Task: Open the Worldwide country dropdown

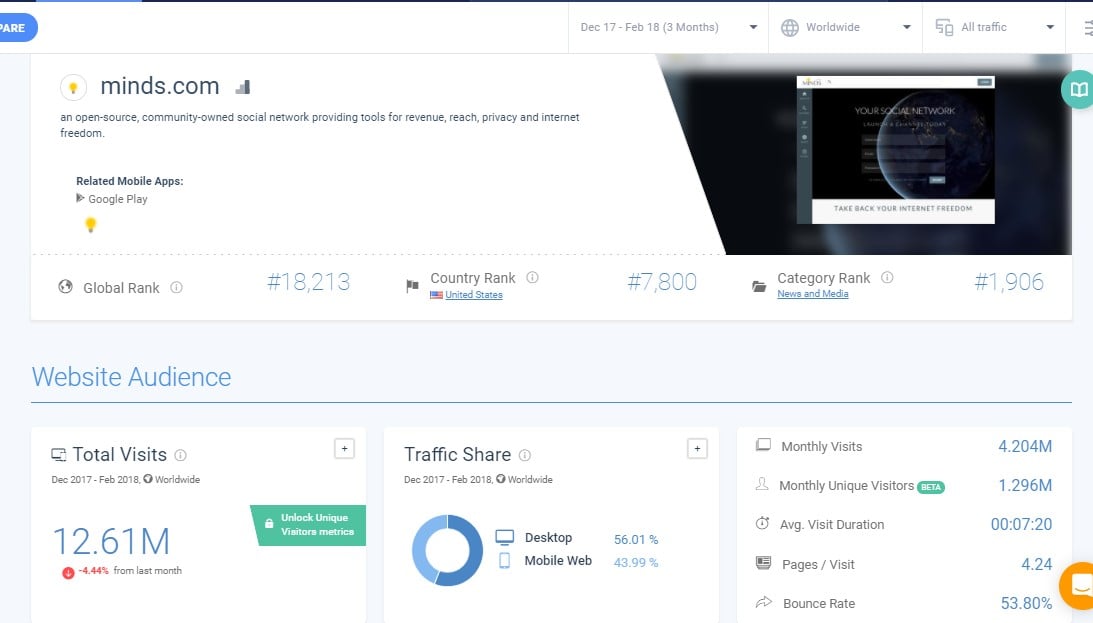Action: (x=845, y=27)
